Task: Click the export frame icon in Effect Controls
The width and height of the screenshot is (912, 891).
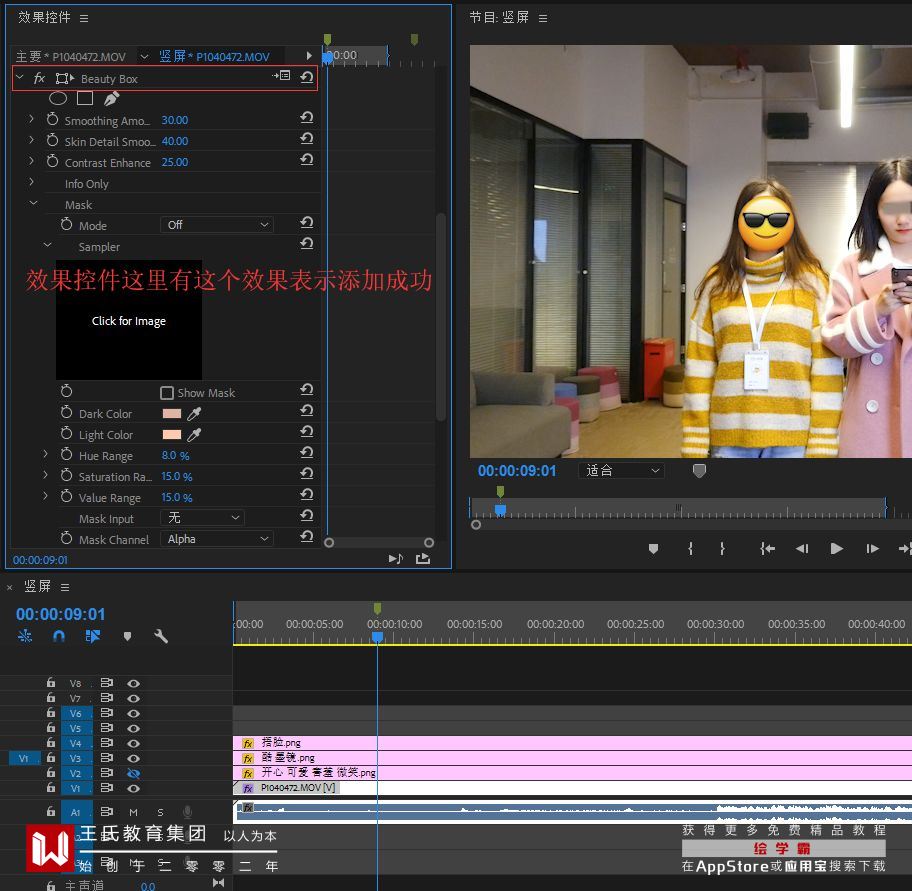Action: (423, 559)
